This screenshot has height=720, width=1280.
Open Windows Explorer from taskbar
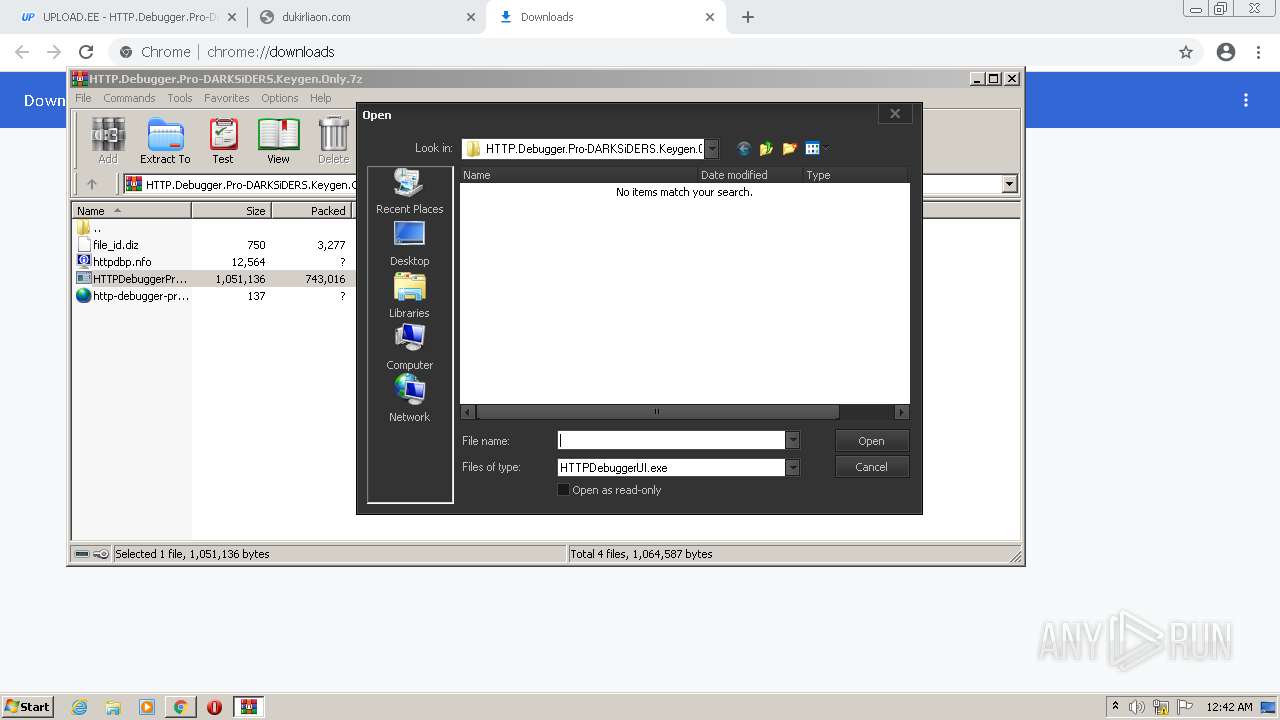(x=113, y=707)
